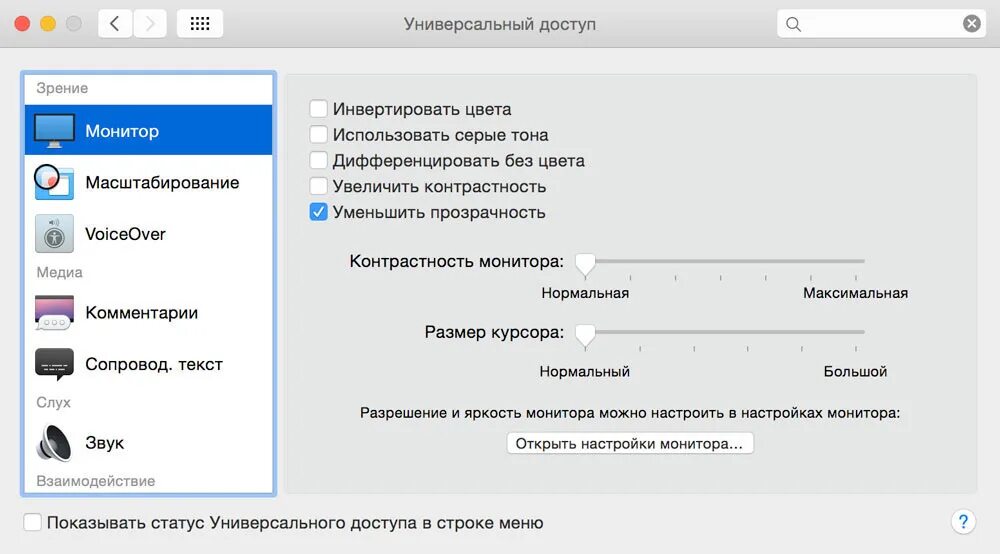Viewport: 1000px width, 554px height.
Task: Close the window with red button
Action: tap(22, 24)
